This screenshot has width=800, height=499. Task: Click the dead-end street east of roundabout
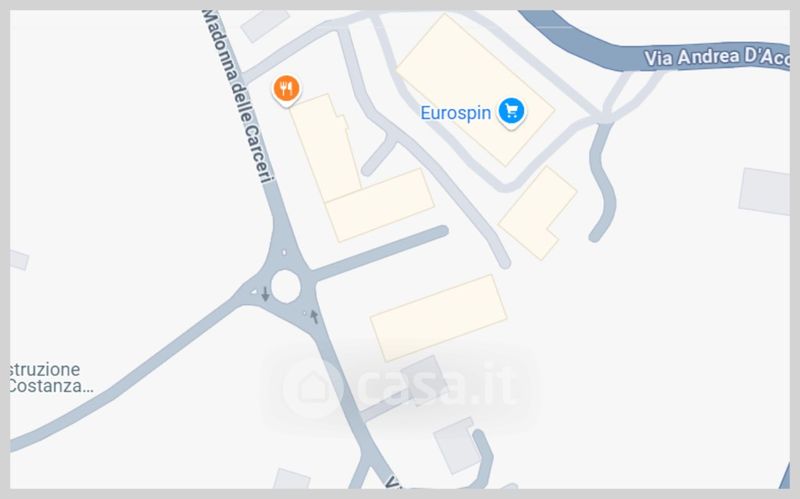380,254
